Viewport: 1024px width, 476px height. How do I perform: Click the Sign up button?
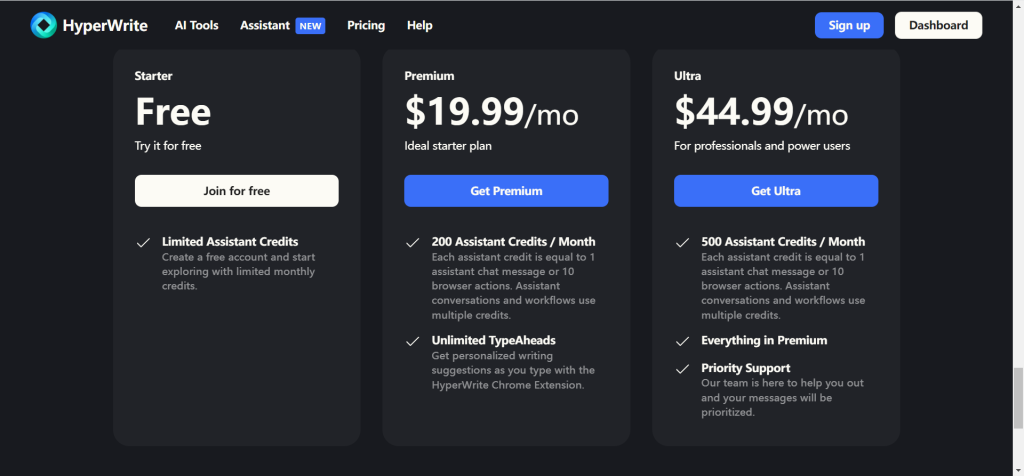click(849, 25)
